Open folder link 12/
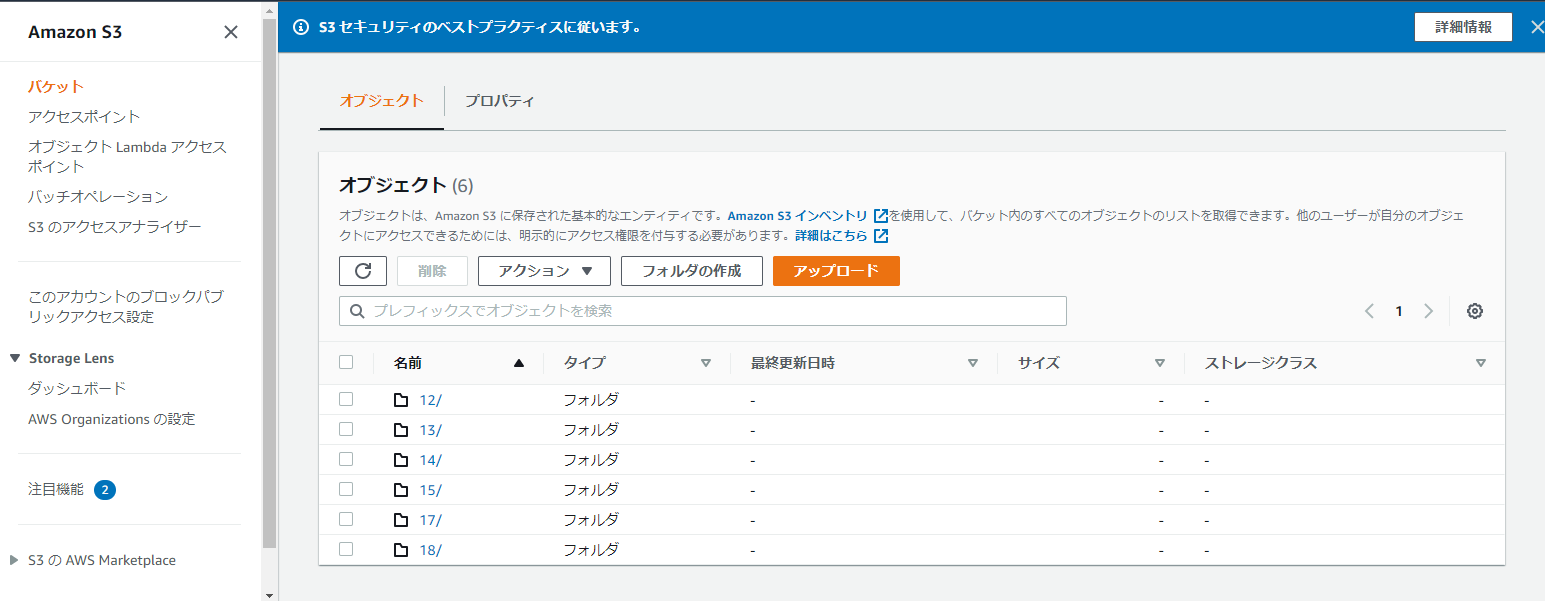The image size is (1545, 601). pos(430,400)
